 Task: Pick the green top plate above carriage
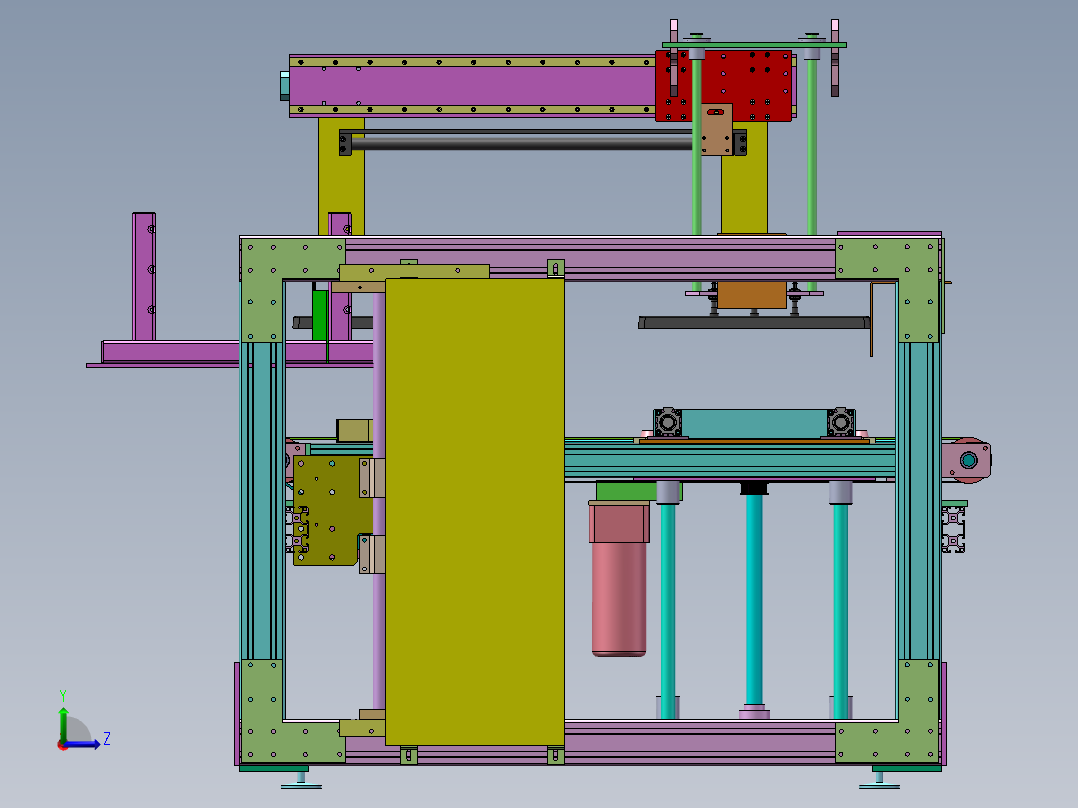tap(754, 45)
